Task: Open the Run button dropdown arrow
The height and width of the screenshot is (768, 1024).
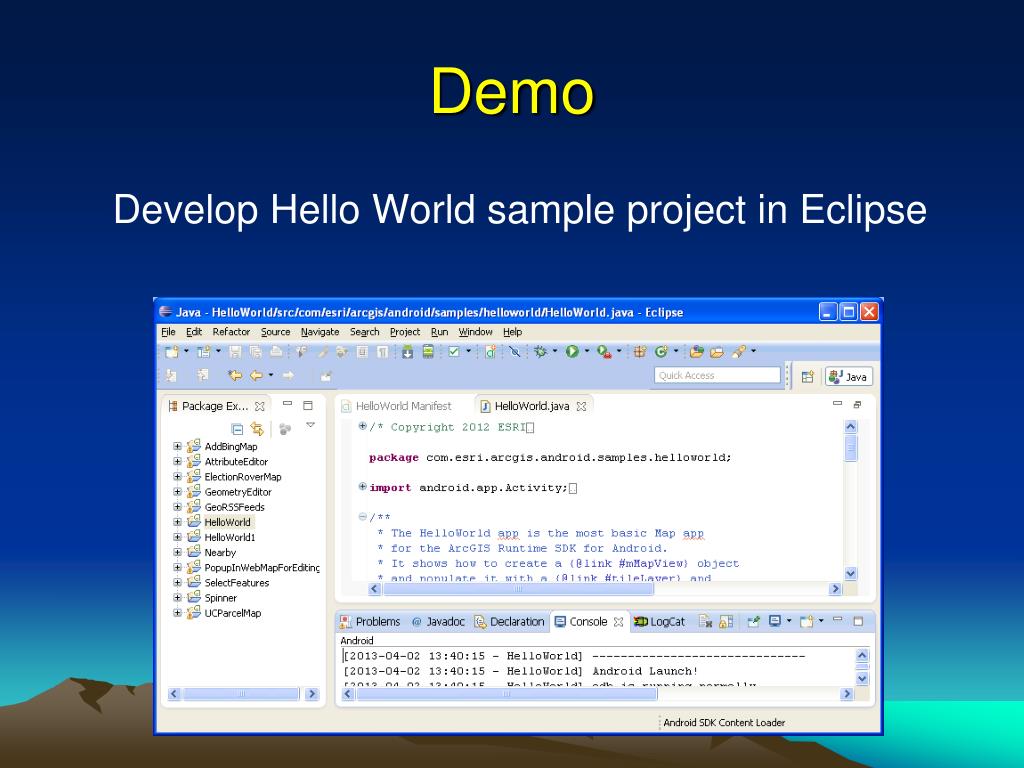Action: tap(586, 351)
